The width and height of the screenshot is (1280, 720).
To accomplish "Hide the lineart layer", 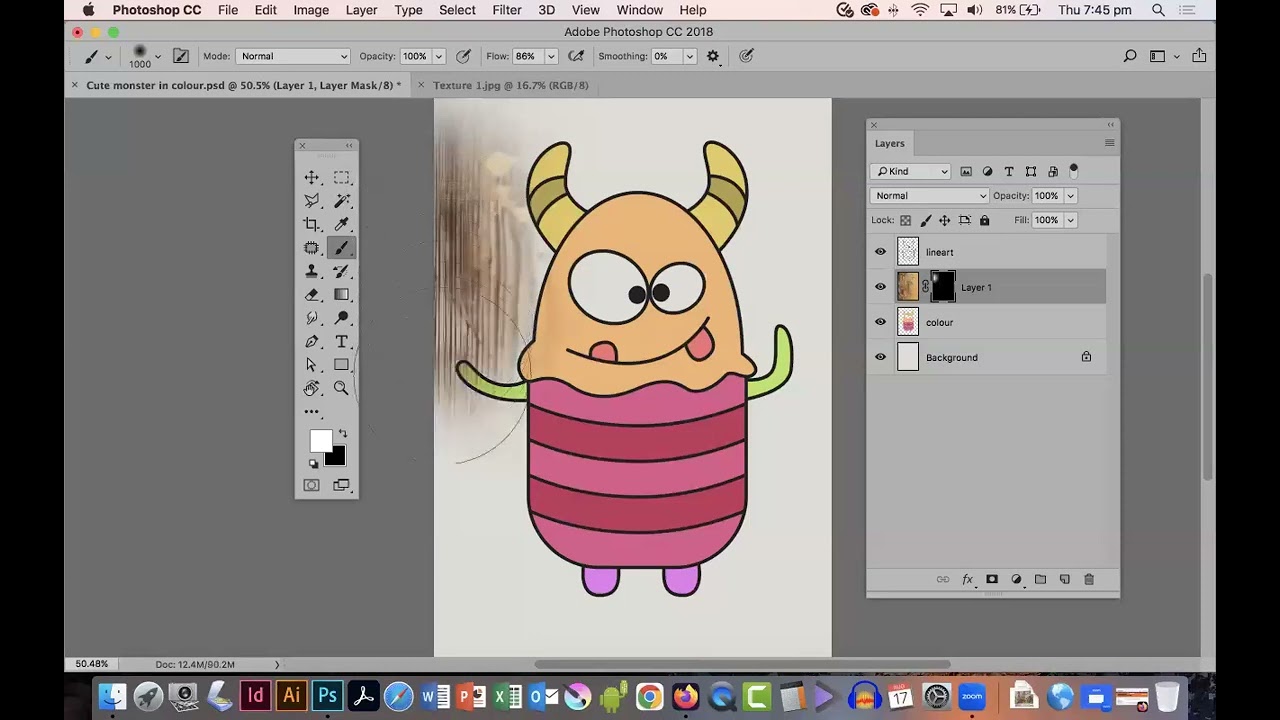I will [880, 252].
